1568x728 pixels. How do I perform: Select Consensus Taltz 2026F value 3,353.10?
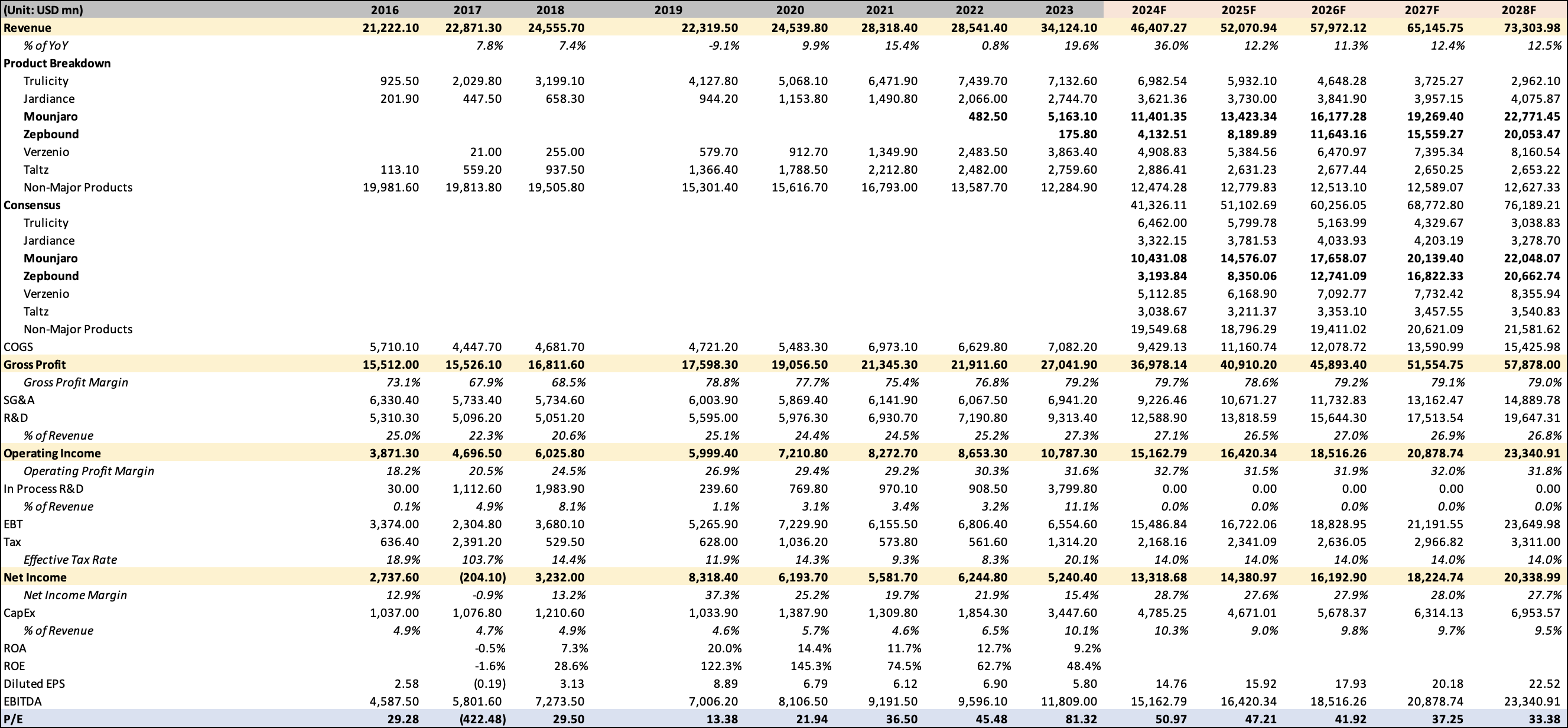1341,310
